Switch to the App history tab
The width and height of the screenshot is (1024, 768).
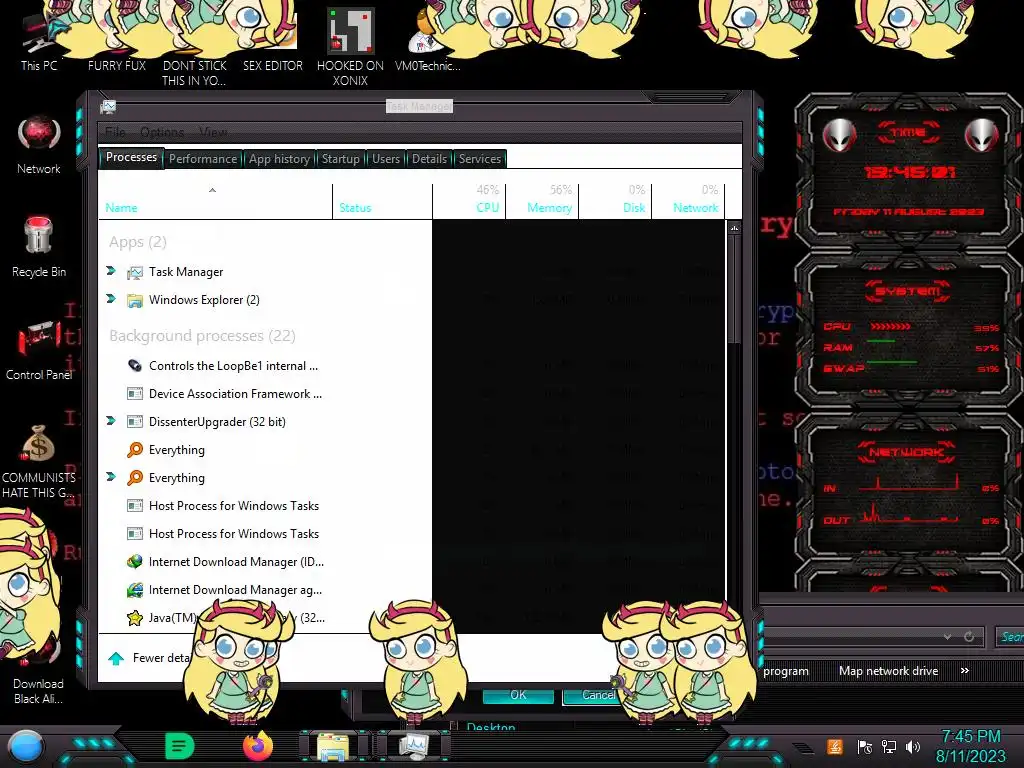[x=280, y=159]
